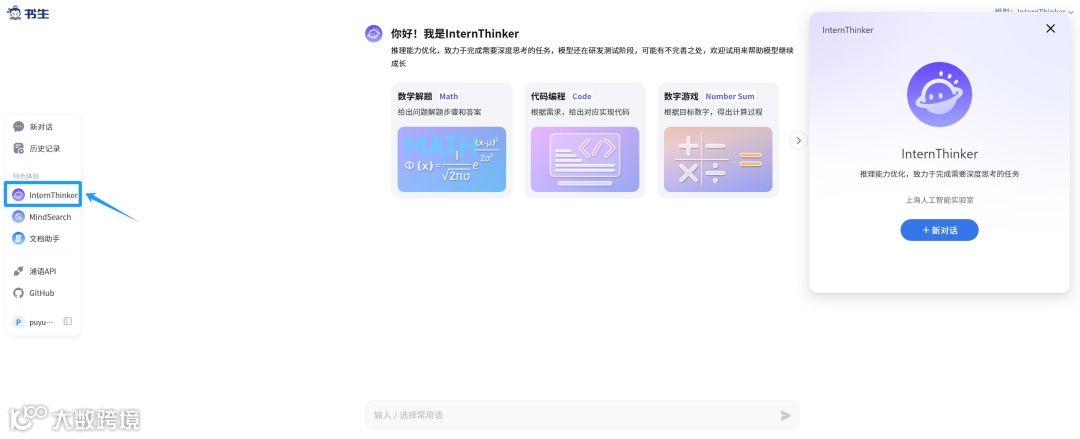Select the 上海人工智能实验室 text
This screenshot has width=1080, height=439.
(x=939, y=200)
